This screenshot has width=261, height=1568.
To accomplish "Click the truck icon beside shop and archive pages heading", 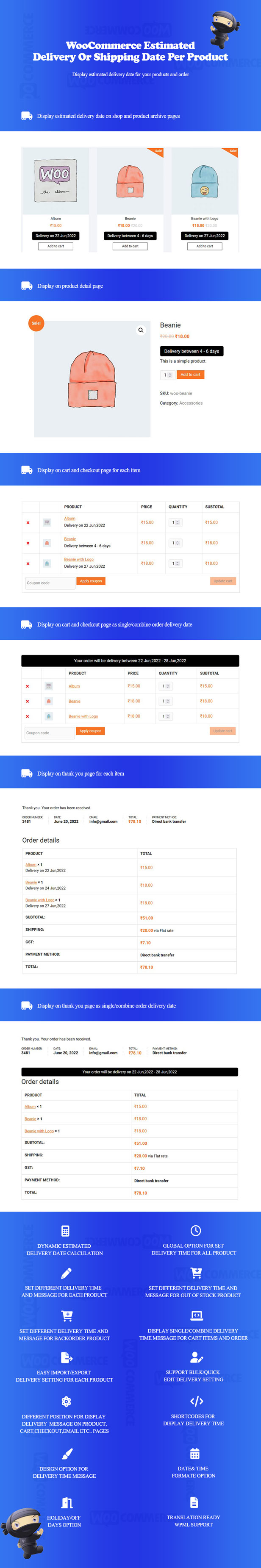I will (27, 116).
